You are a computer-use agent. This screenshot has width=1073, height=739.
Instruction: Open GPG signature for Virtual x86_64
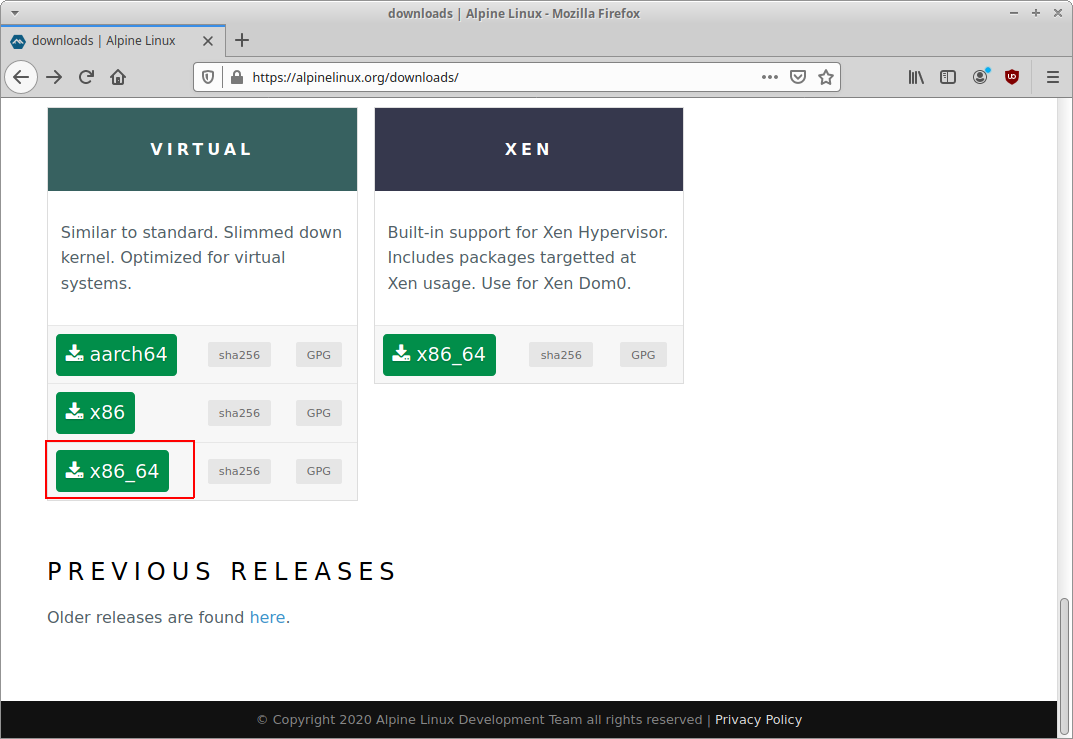click(319, 471)
